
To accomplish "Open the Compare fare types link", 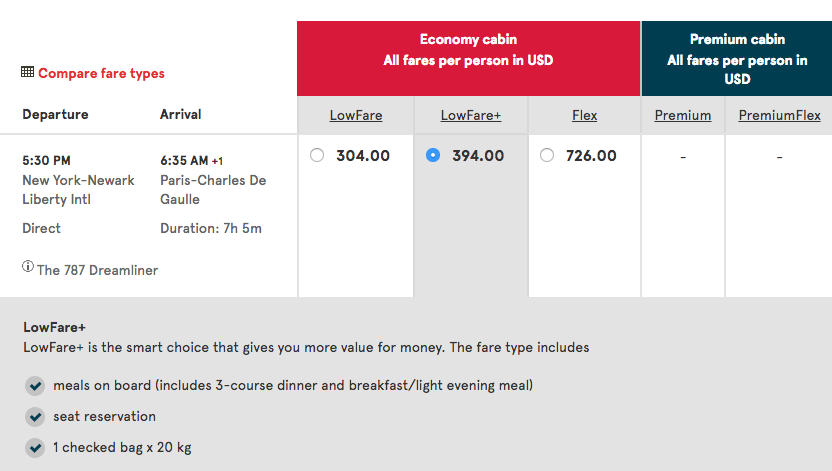I will [101, 73].
